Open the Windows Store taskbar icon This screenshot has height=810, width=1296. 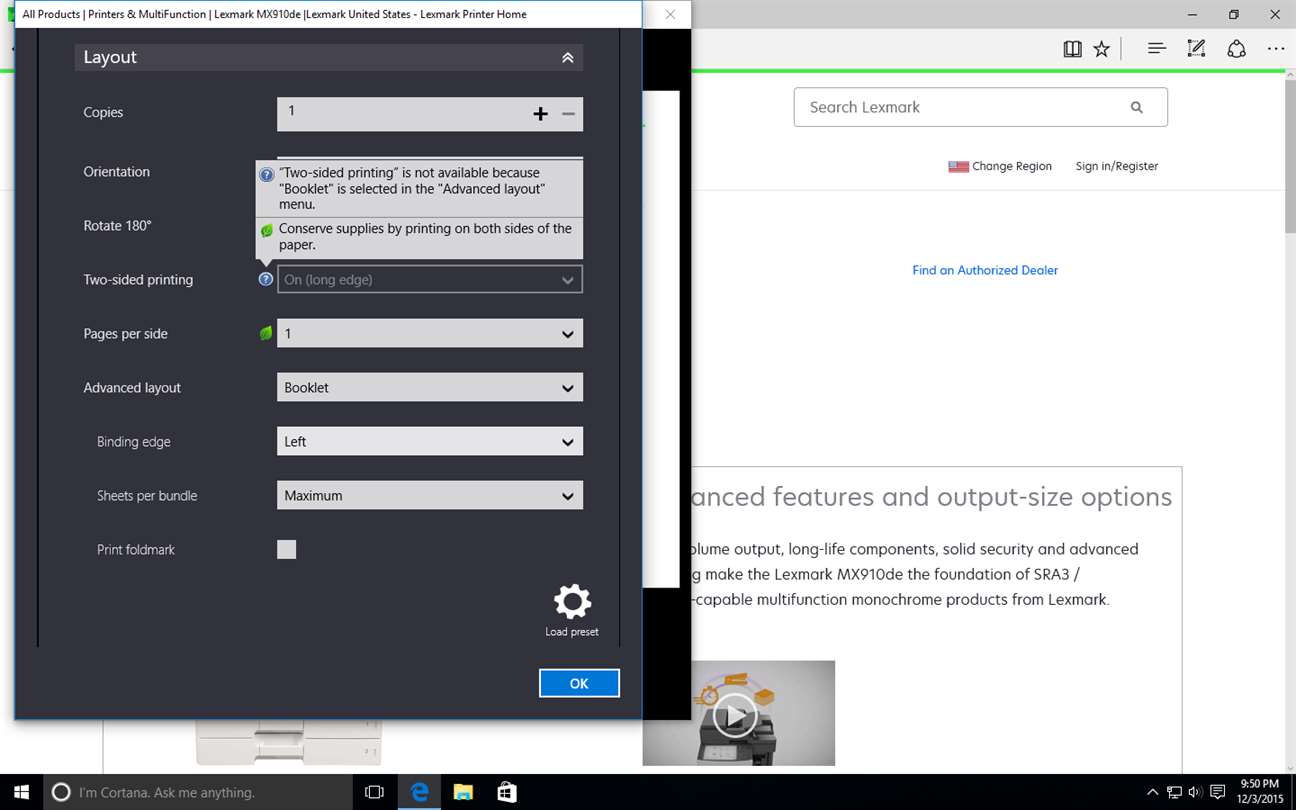[507, 792]
